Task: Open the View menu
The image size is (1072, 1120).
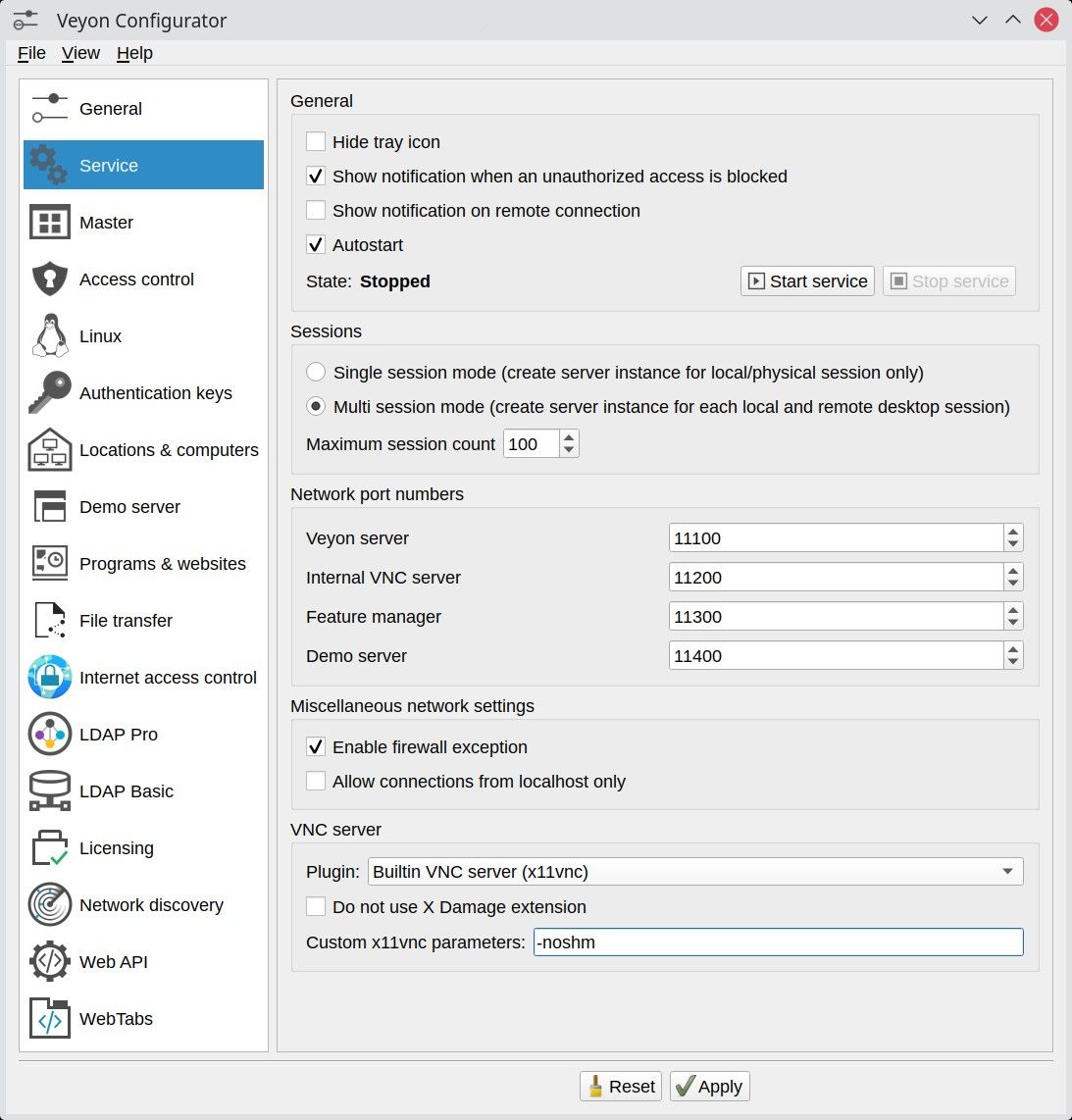Action: tap(80, 53)
